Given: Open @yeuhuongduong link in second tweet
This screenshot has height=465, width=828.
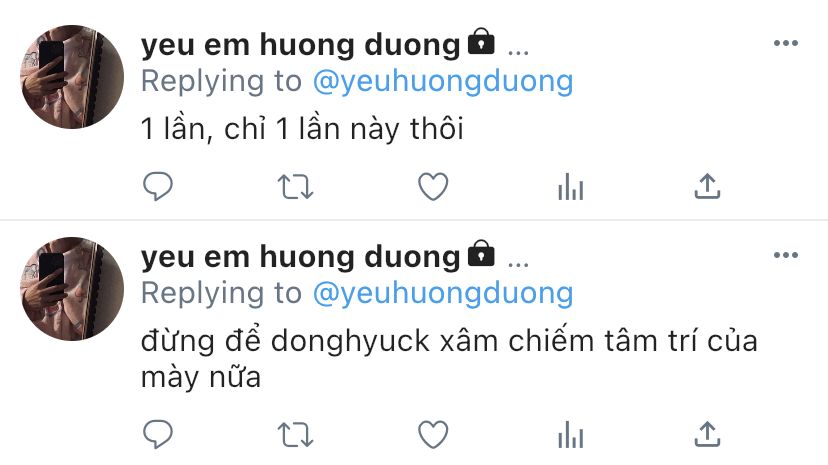Looking at the screenshot, I should click(443, 294).
